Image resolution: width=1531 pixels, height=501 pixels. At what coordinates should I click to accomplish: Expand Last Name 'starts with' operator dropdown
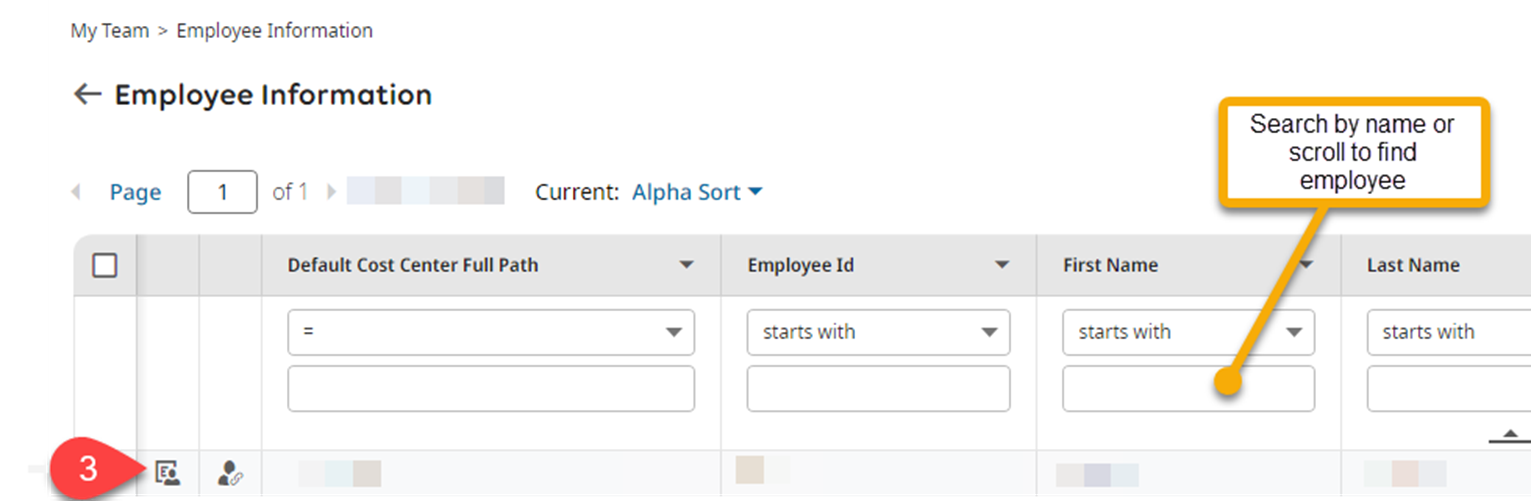point(1448,332)
